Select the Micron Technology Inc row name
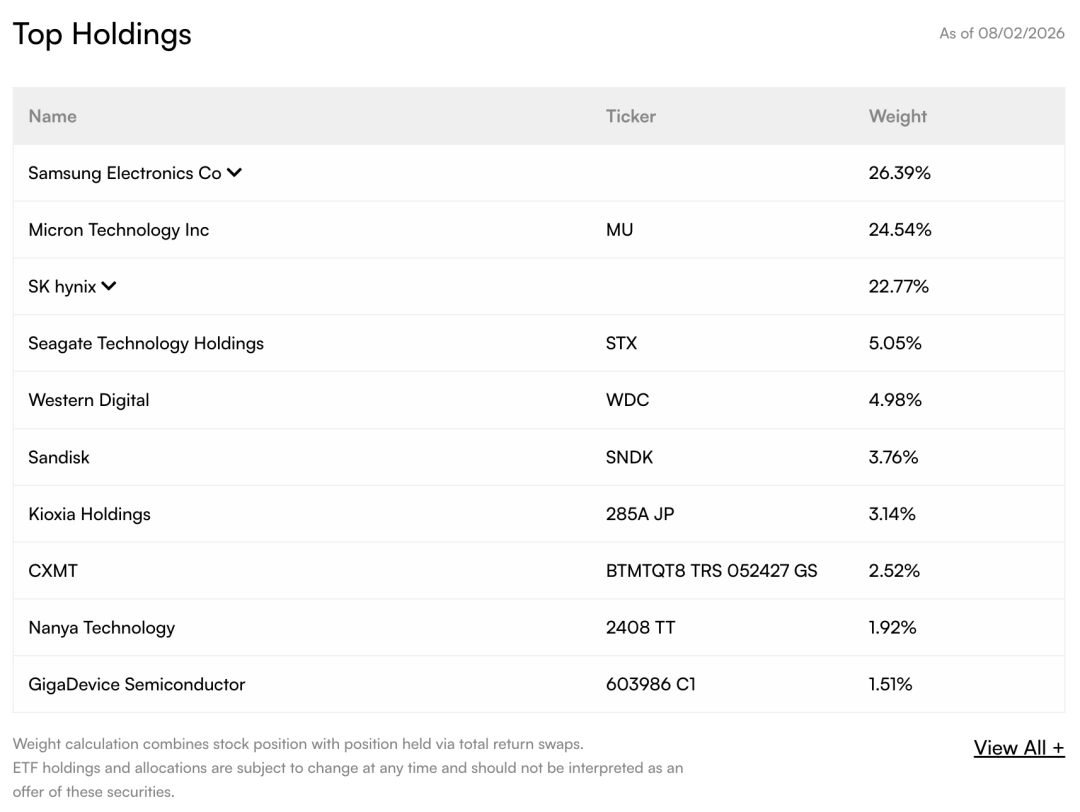Screen dimensions: 1080x812 tap(118, 230)
